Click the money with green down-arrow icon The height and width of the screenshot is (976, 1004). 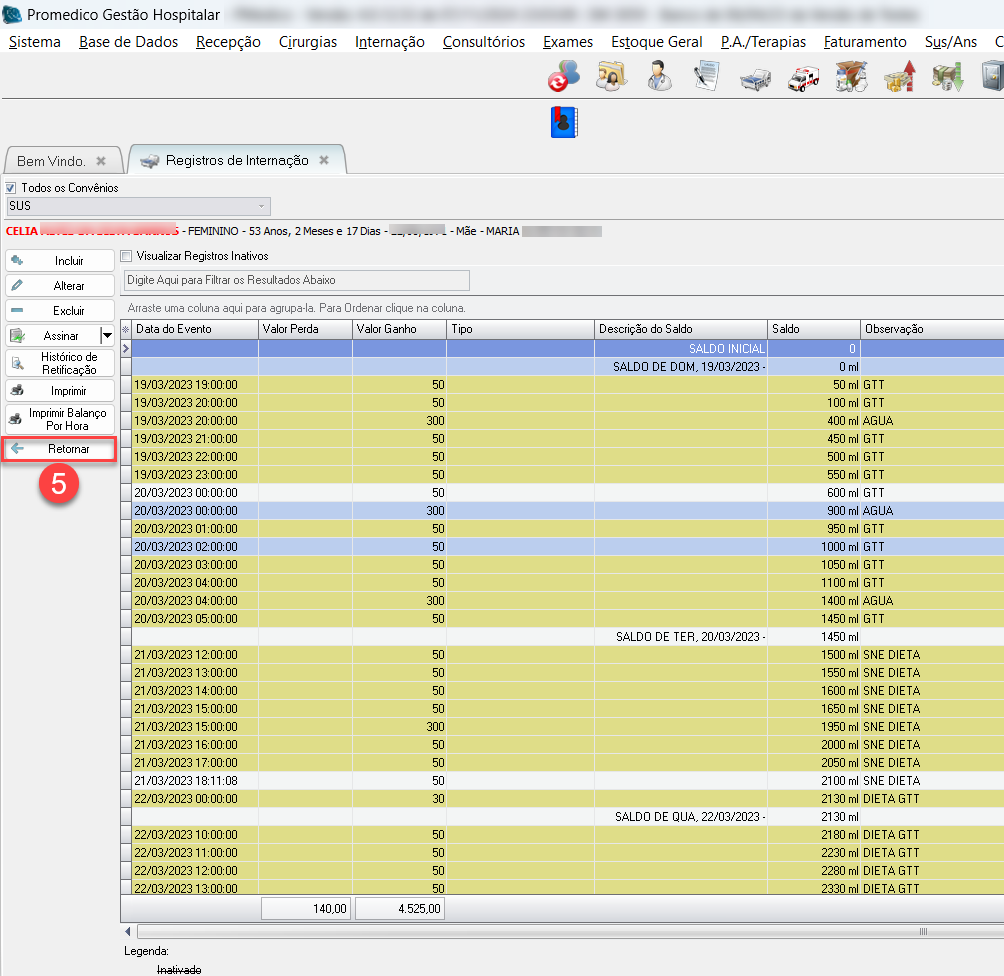[x=947, y=77]
